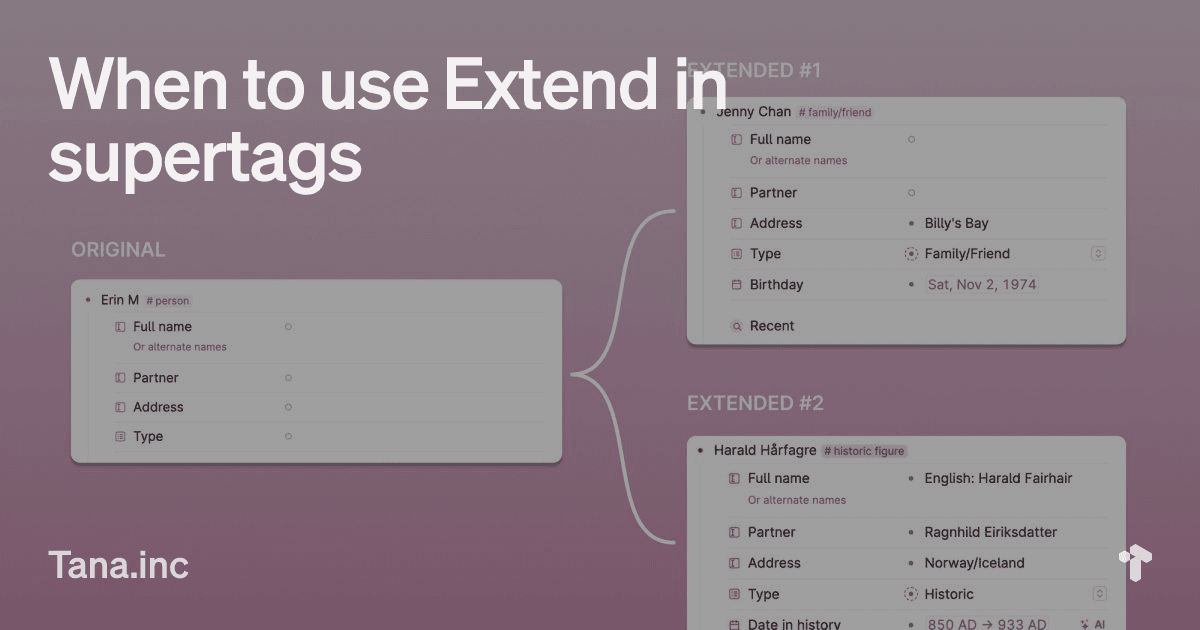This screenshot has width=1200, height=630.
Task: Open the Tana.inc link
Action: (119, 564)
